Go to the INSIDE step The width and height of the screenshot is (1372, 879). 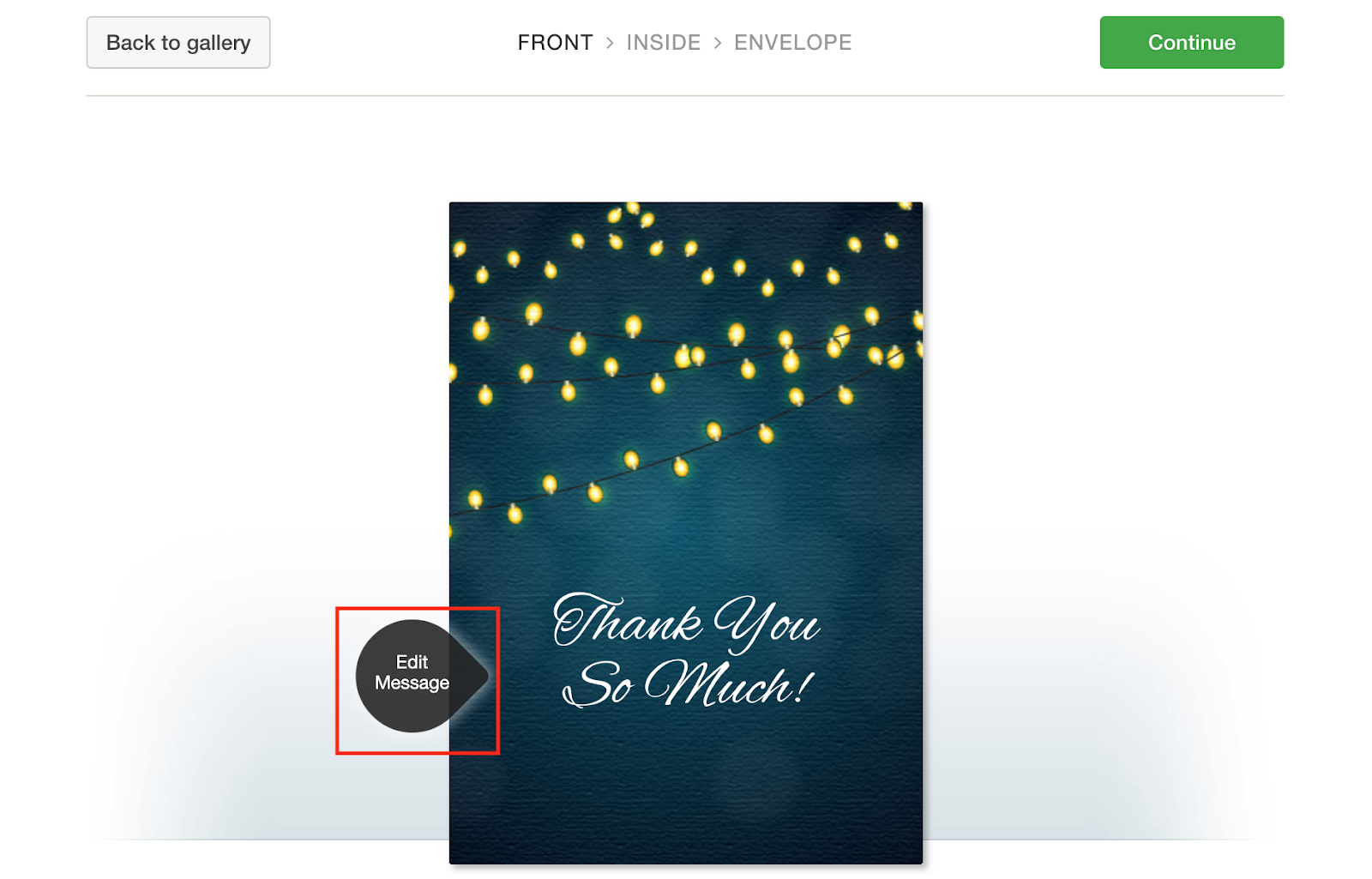point(663,42)
